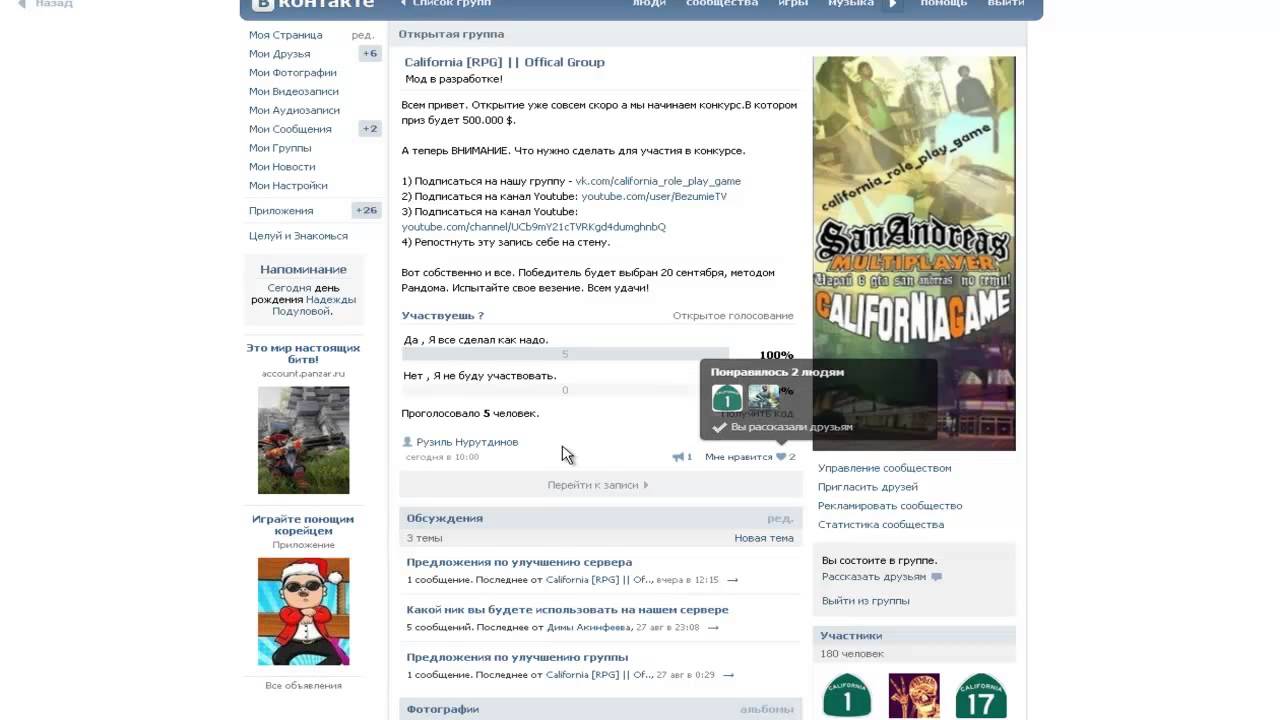Open author Рузиль Нурутдинов profile
The image size is (1280, 720).
point(467,442)
